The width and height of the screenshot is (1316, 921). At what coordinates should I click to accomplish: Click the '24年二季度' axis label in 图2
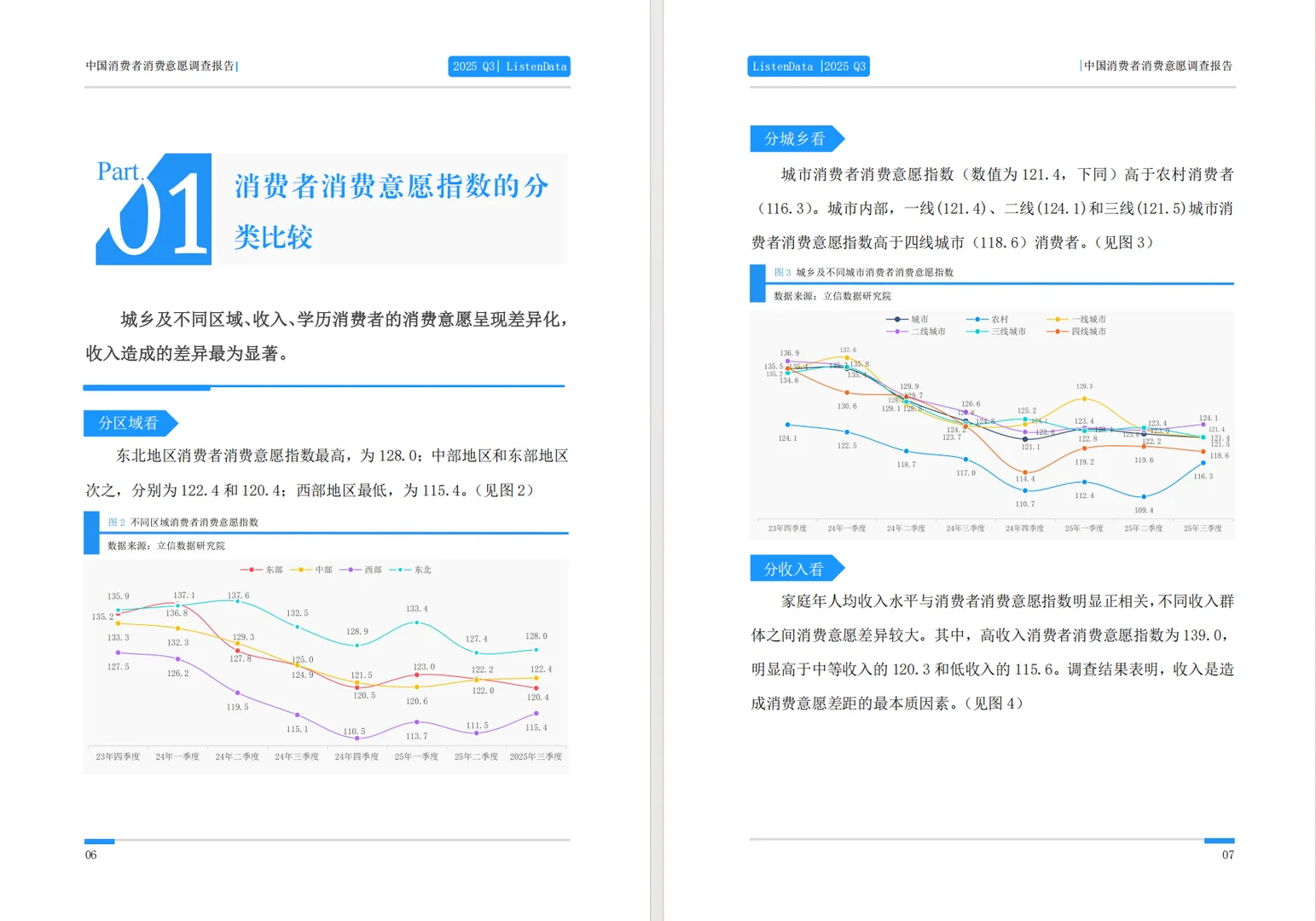click(237, 756)
